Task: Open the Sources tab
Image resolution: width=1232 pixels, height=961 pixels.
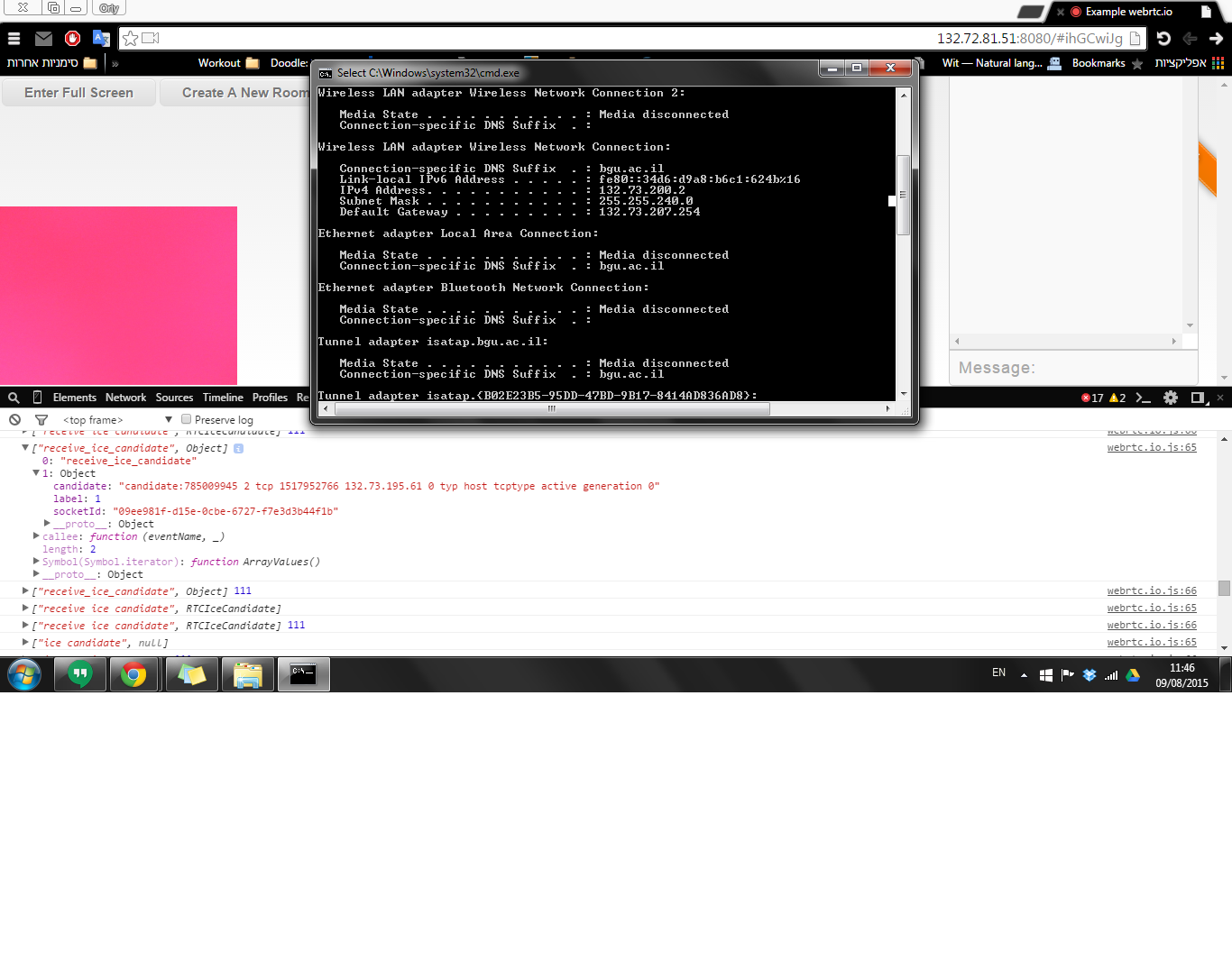Action: pos(174,398)
